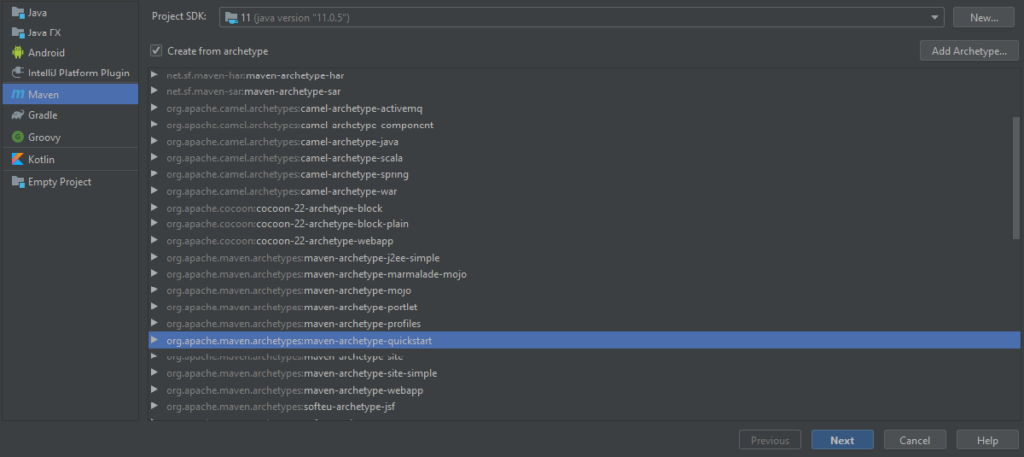
Task: Click the archetype list vertical scrollbar
Action: [1016, 180]
